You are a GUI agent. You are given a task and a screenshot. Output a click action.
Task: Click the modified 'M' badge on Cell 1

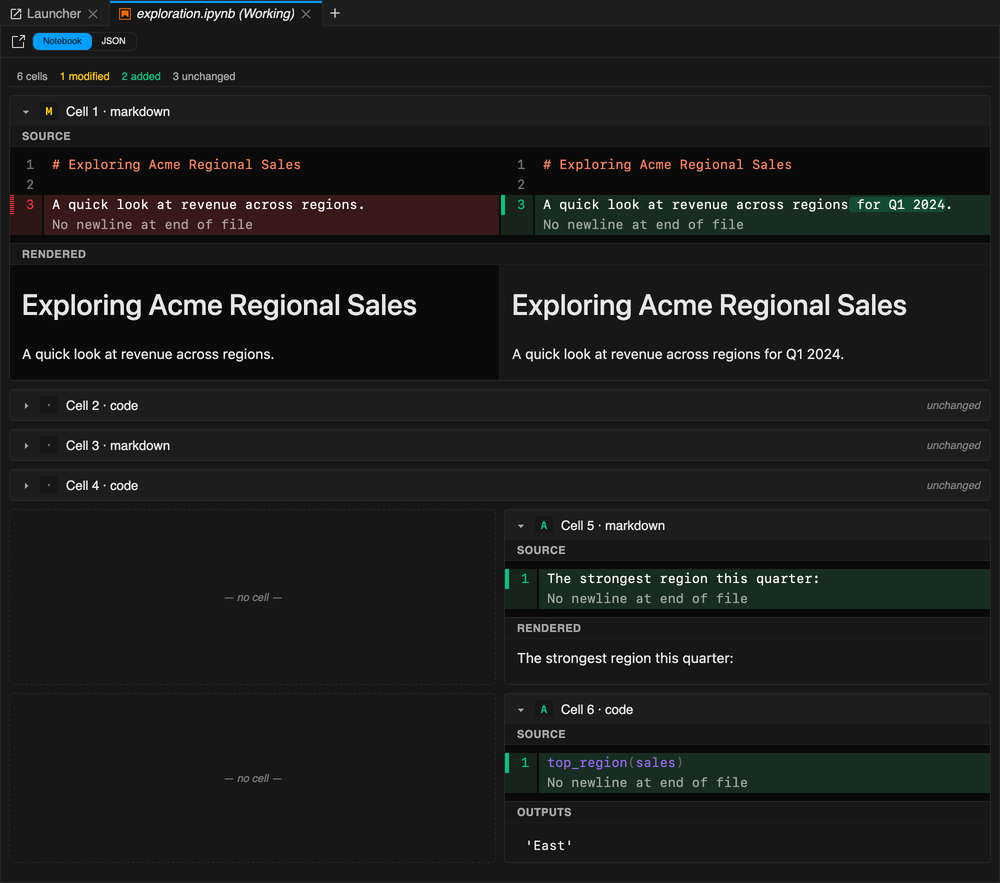pyautogui.click(x=48, y=112)
